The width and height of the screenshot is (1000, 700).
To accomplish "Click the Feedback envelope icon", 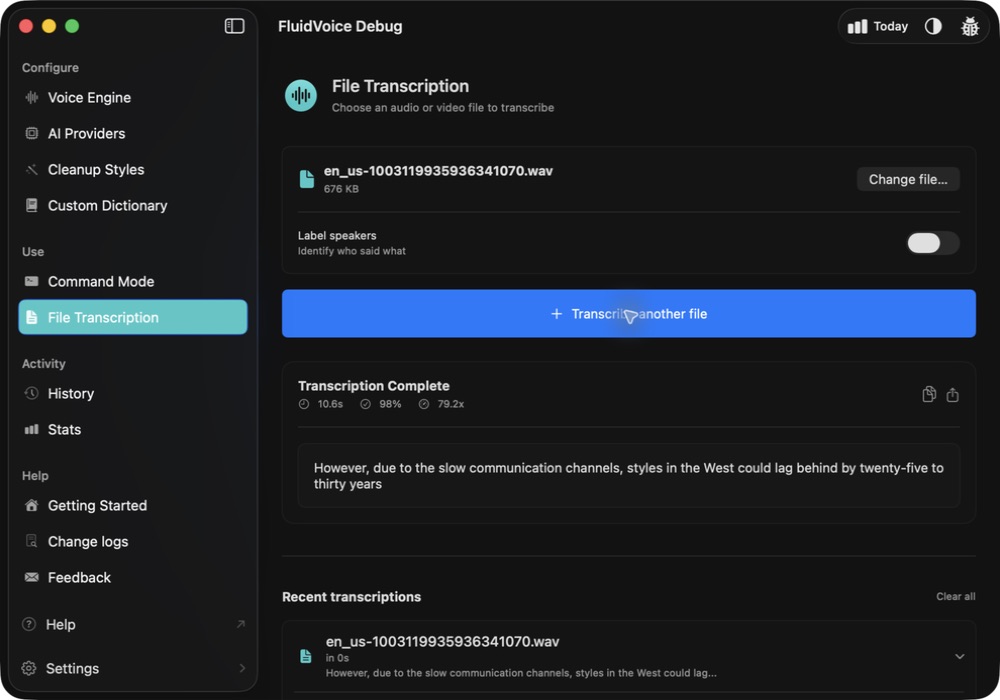I will pyautogui.click(x=31, y=577).
